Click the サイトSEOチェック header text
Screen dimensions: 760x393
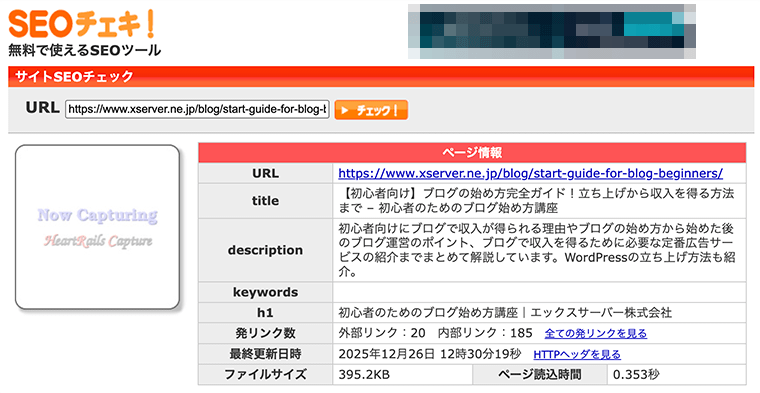pos(74,77)
